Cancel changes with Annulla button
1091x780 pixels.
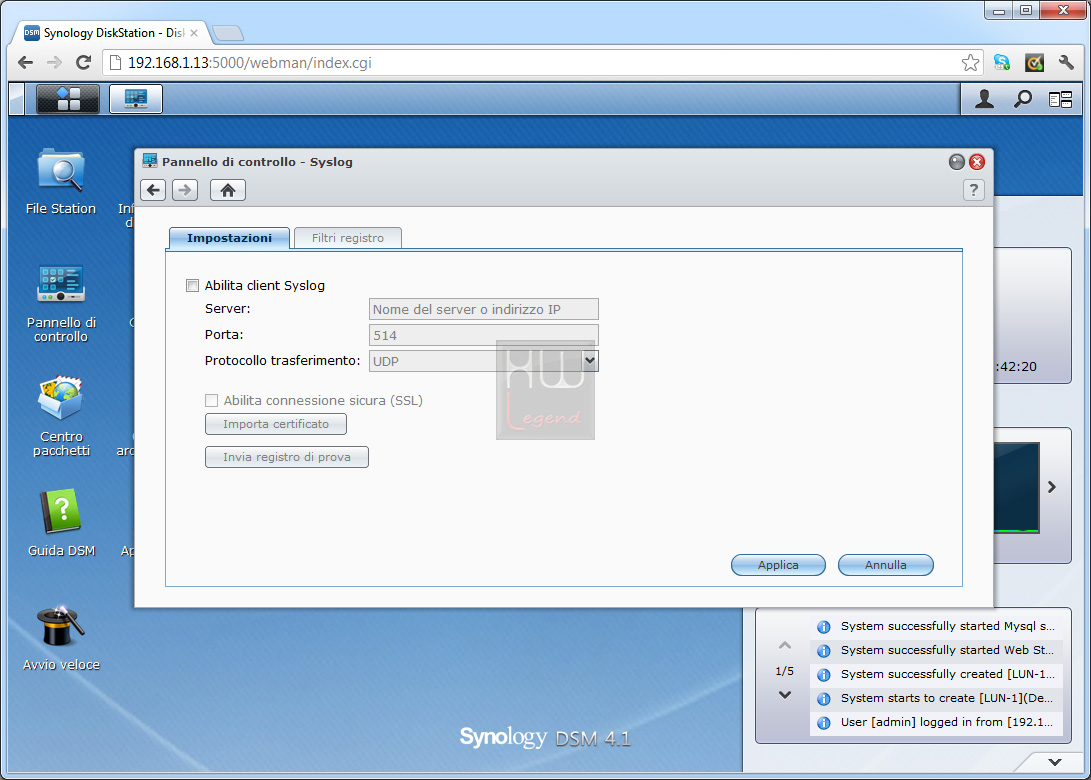point(885,565)
